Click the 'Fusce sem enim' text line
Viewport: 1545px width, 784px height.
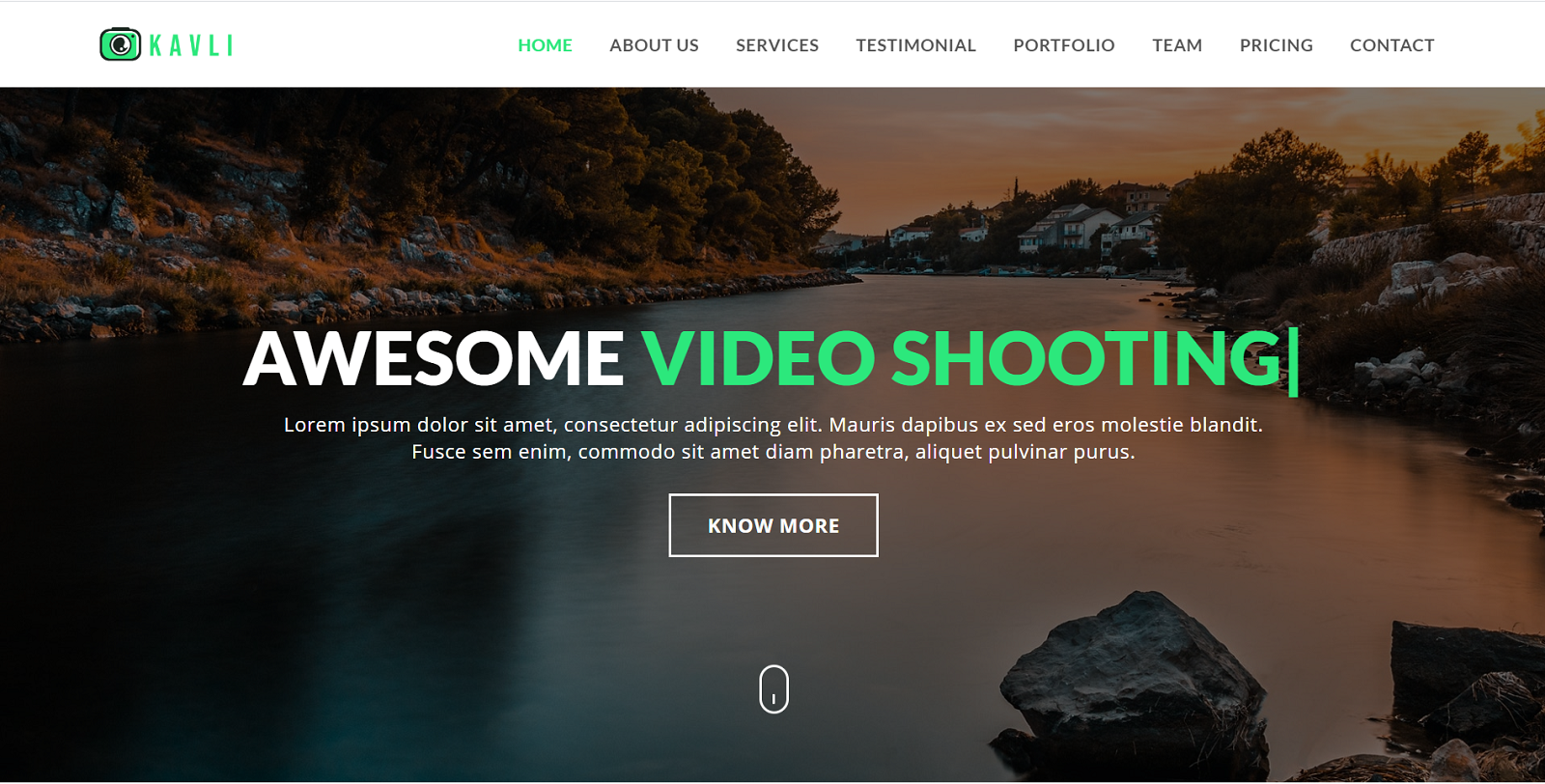point(772,452)
